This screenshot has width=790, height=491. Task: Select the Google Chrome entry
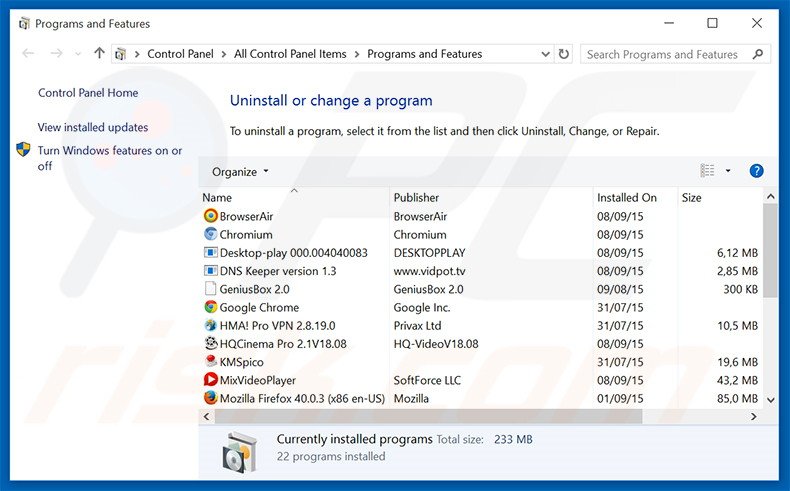[259, 307]
